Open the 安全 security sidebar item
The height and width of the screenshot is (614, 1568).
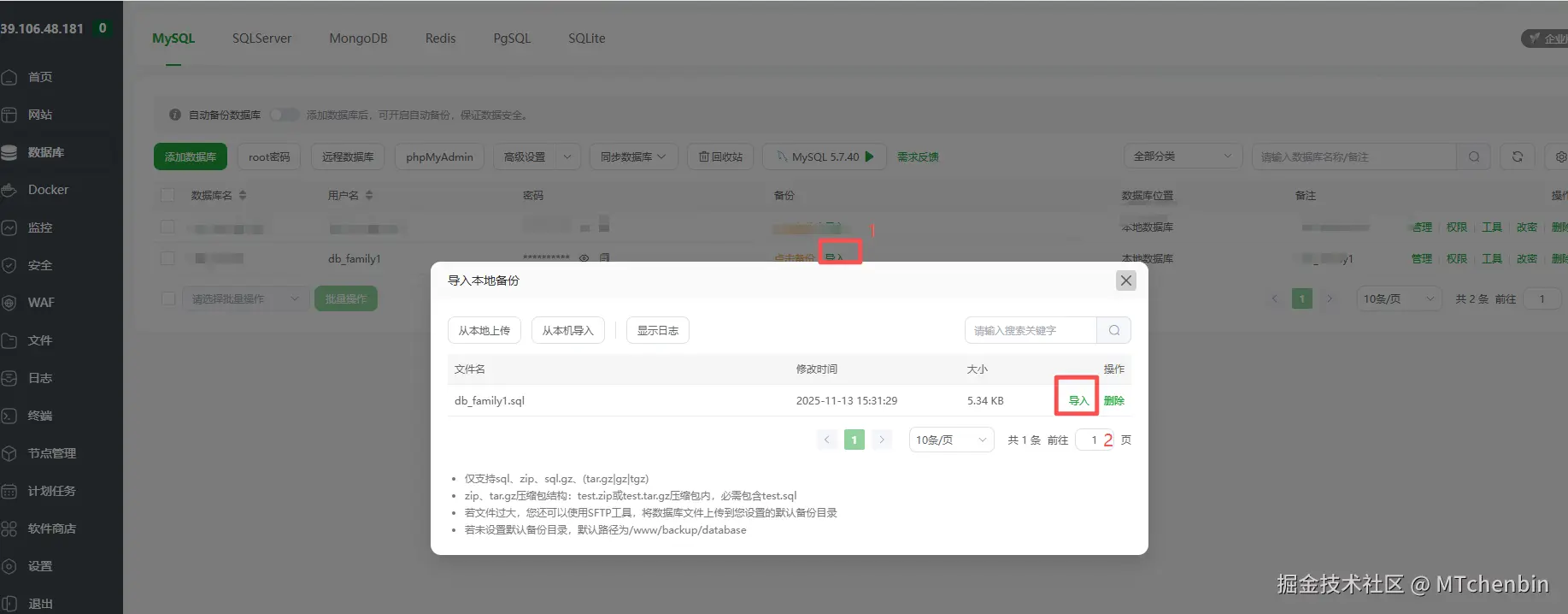[40, 265]
